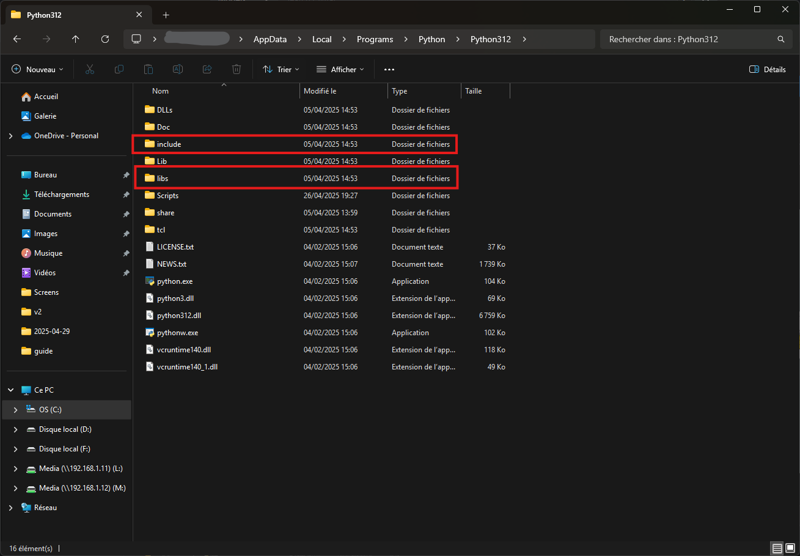Expand Media (\\192.168.1.11) (L:) node
The image size is (800, 556).
point(15,468)
